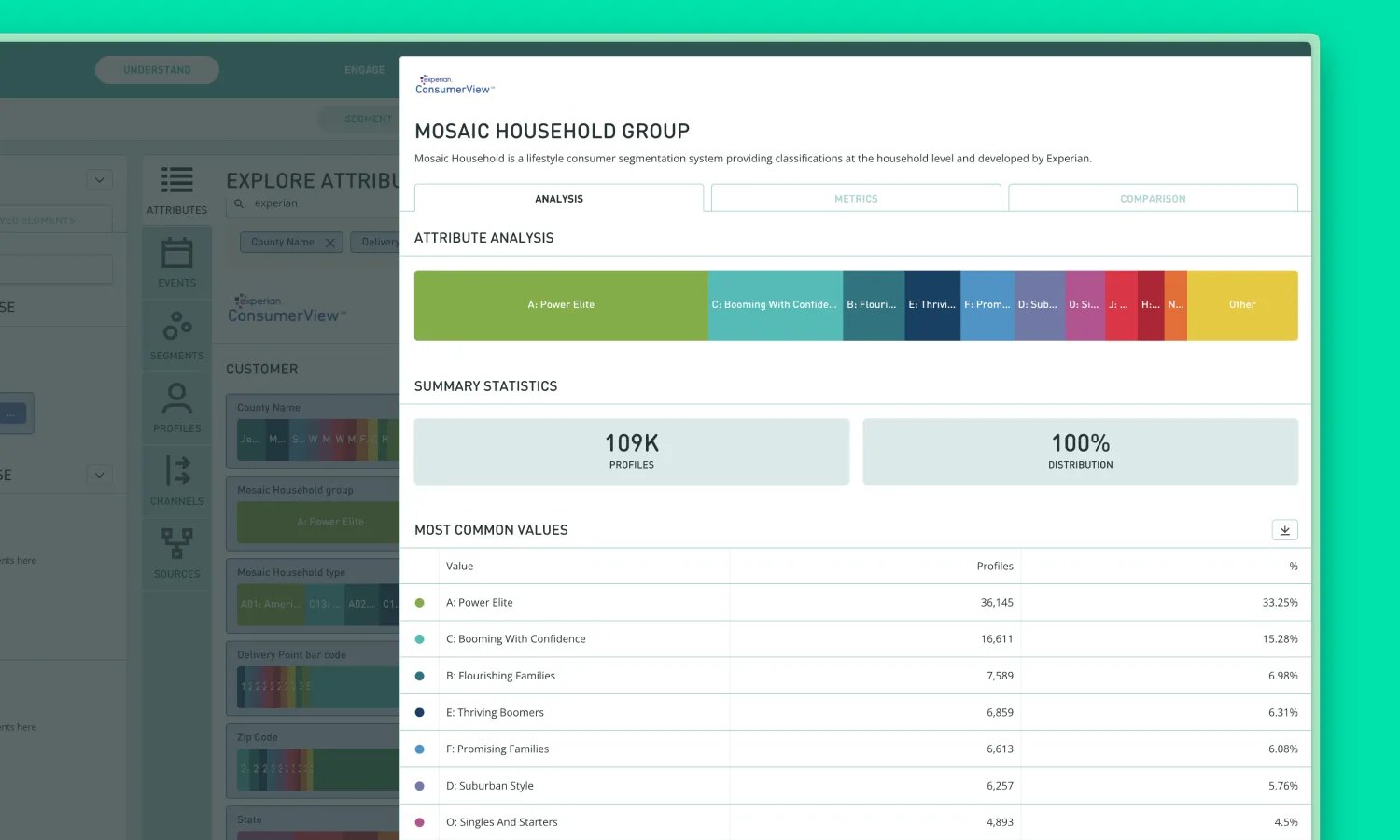Select the E: Thriving Boomers row
The height and width of the screenshot is (840, 1400).
(x=856, y=712)
